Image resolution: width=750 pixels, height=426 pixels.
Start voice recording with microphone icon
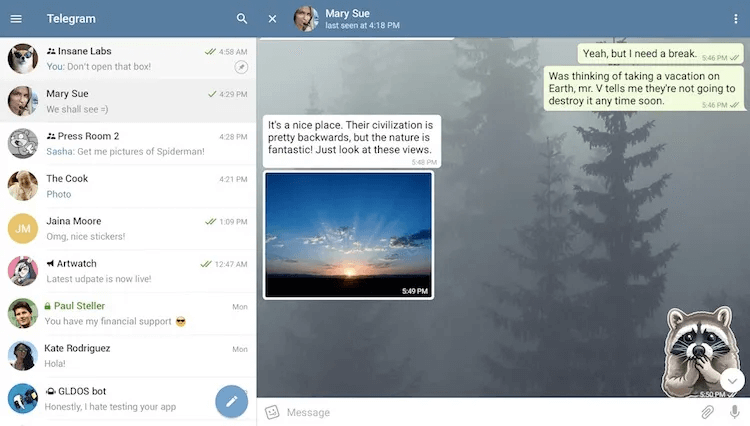tap(734, 412)
